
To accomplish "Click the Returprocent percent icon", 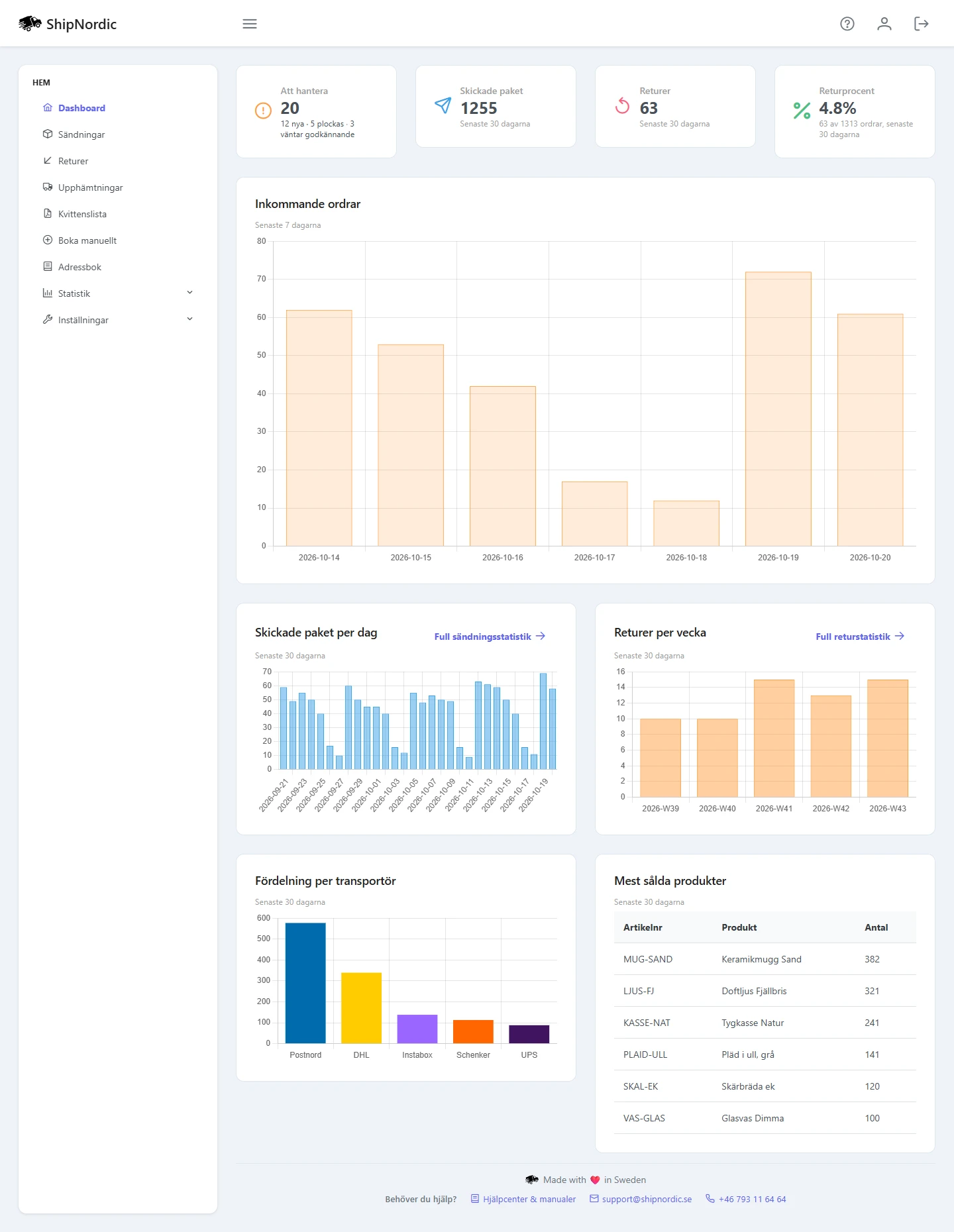I will point(802,111).
